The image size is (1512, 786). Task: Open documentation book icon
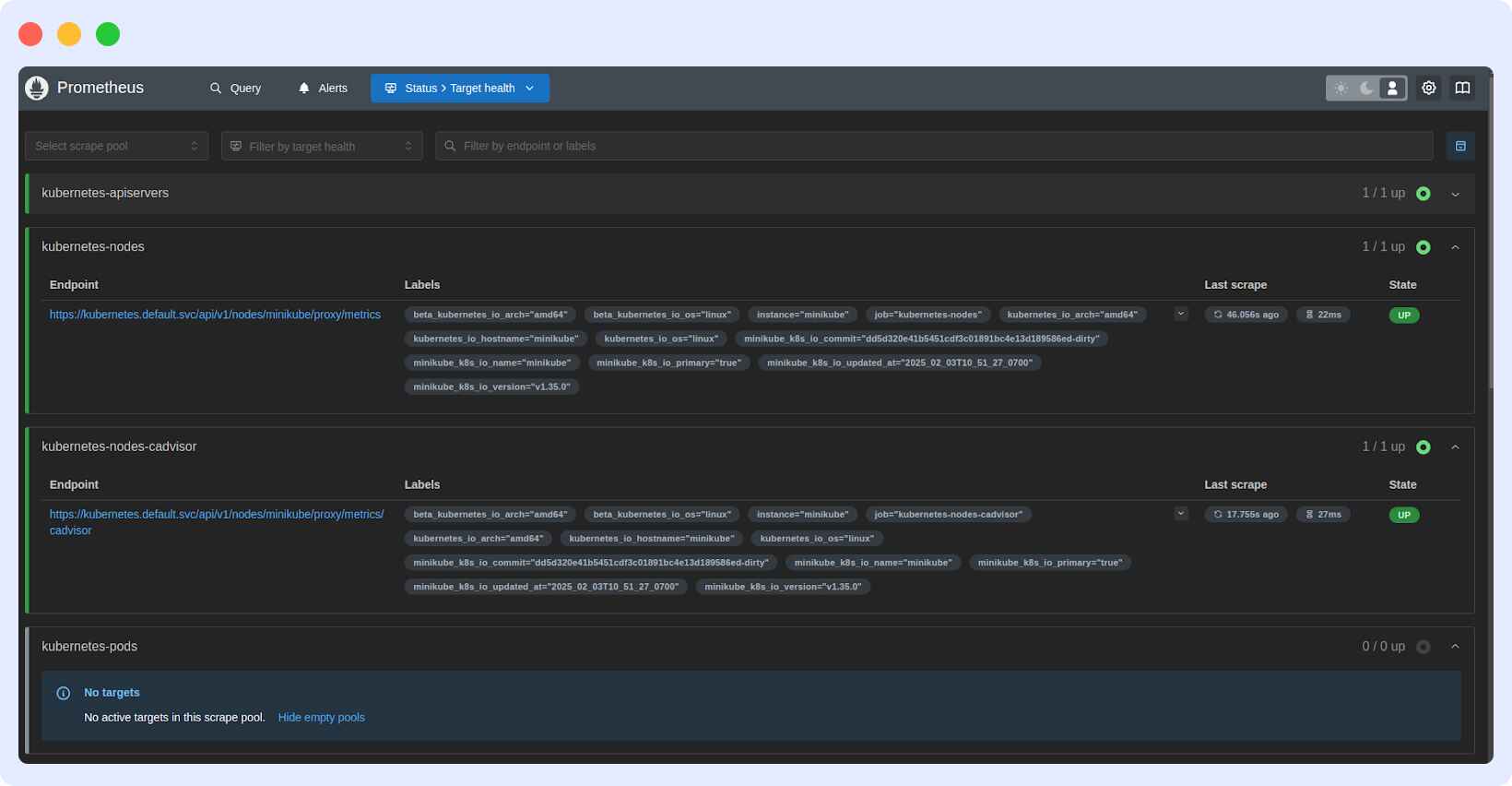pyautogui.click(x=1462, y=89)
